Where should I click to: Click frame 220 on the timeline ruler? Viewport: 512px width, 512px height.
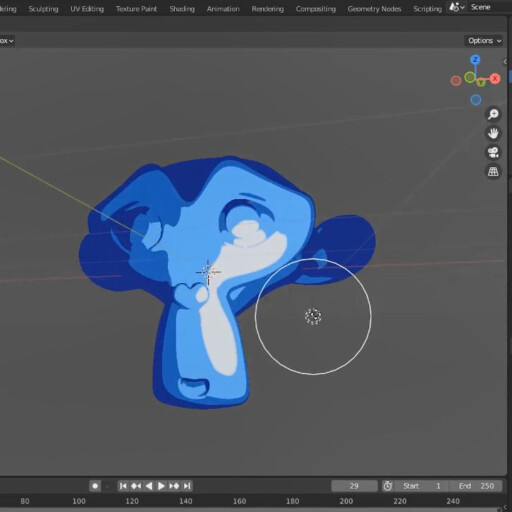click(x=400, y=501)
